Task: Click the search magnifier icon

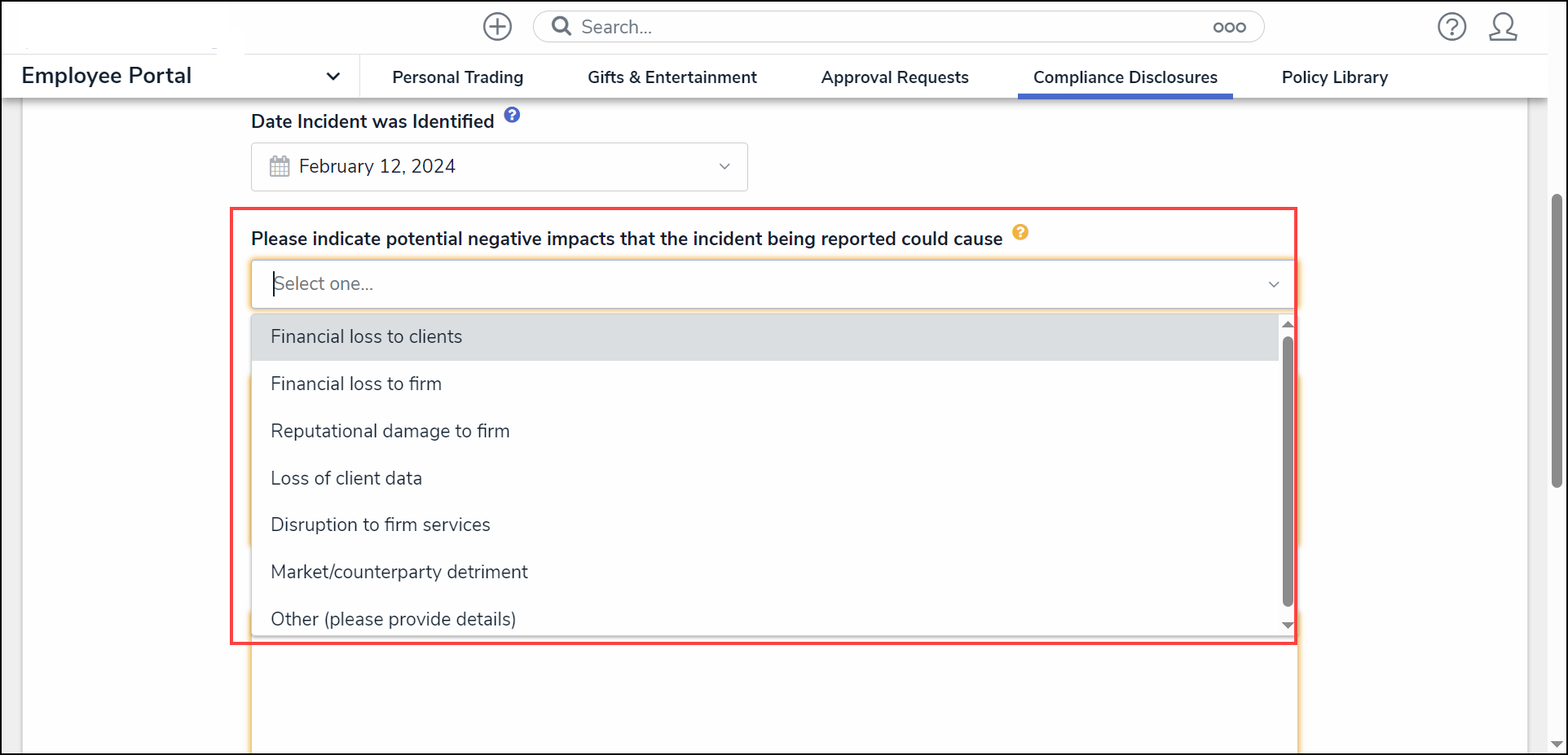Action: [561, 27]
